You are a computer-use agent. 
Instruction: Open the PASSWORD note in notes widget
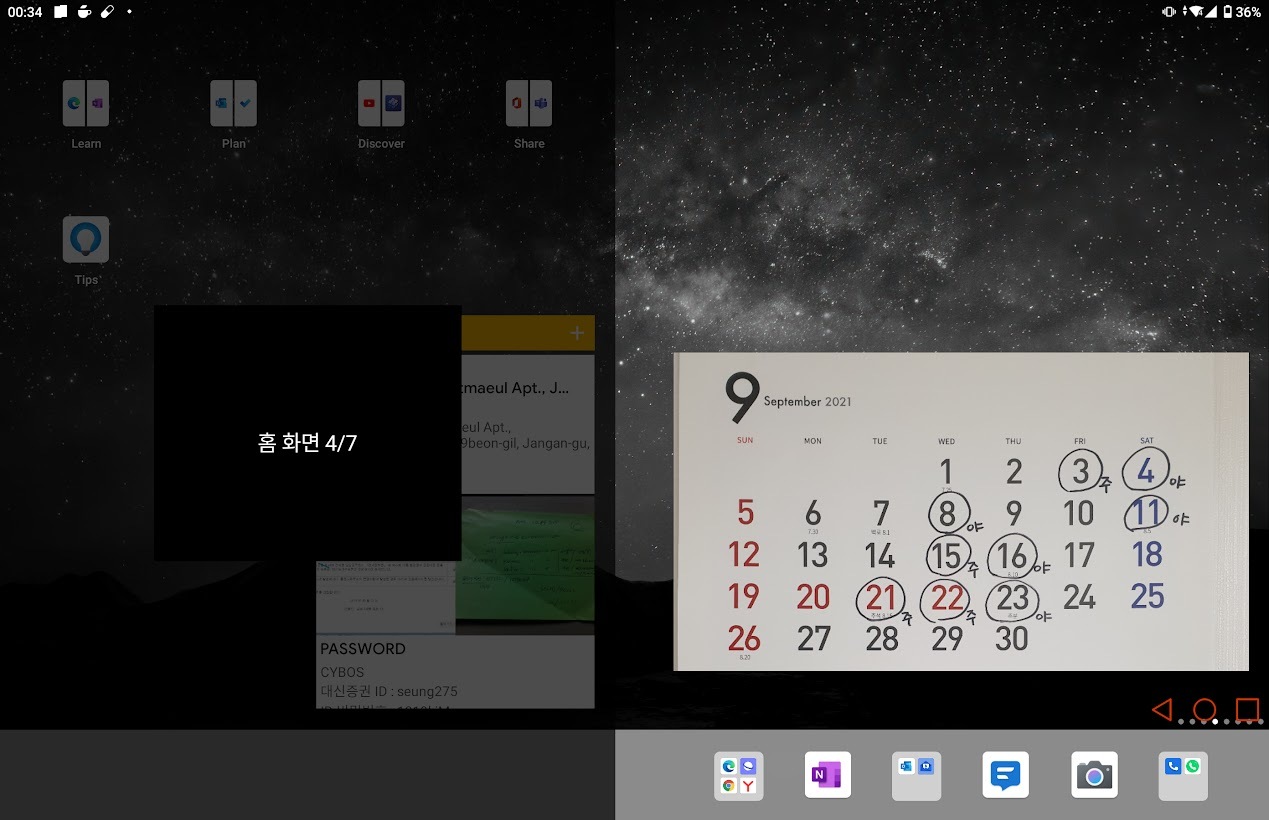coord(455,671)
